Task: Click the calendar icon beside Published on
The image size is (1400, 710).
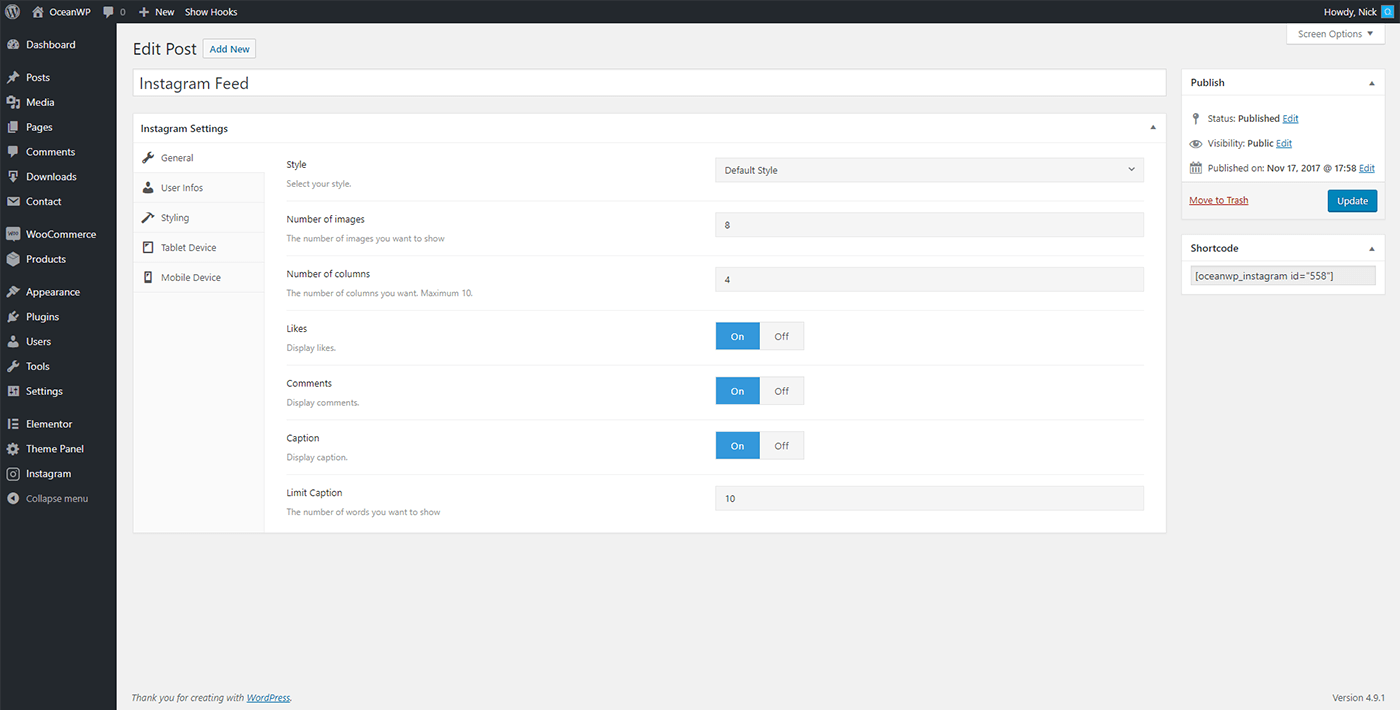Action: [x=1196, y=168]
